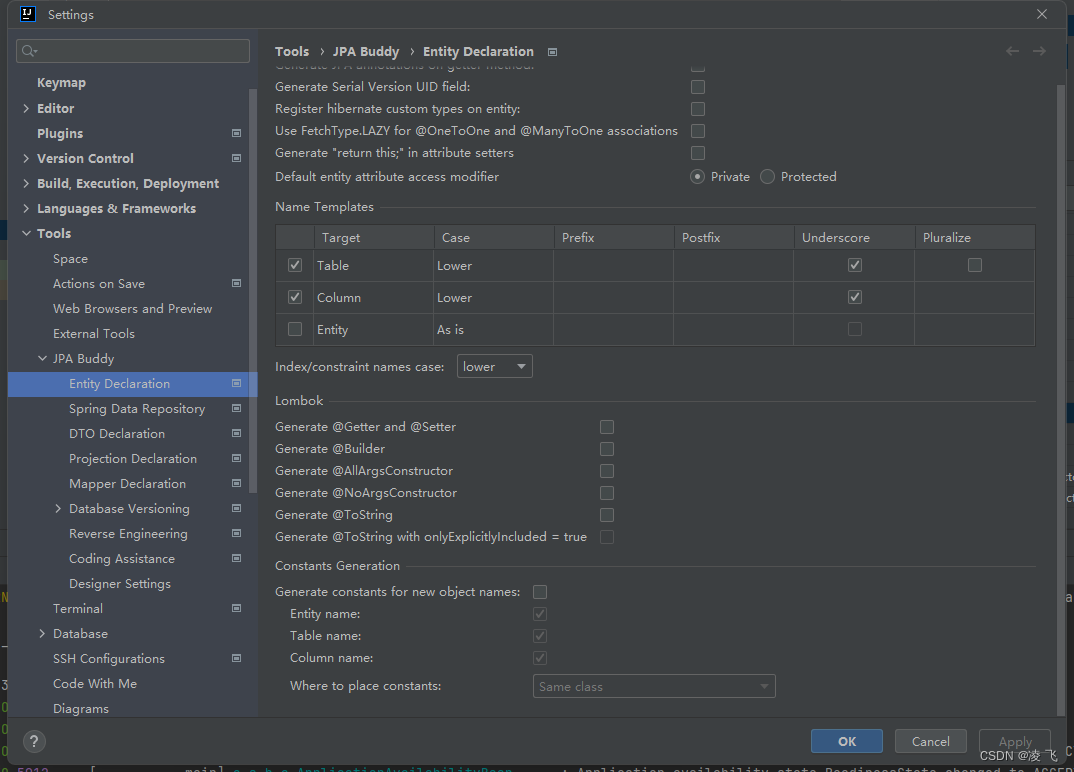Enable Generate @AllArgsConstructor checkbox
Screen dimensions: 1074x772
coord(607,471)
